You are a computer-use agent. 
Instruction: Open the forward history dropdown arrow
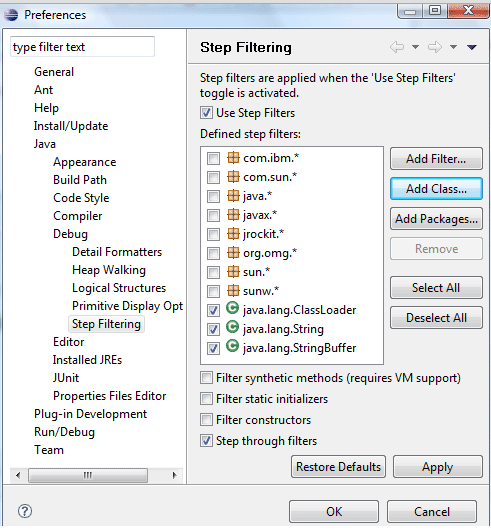[453, 47]
